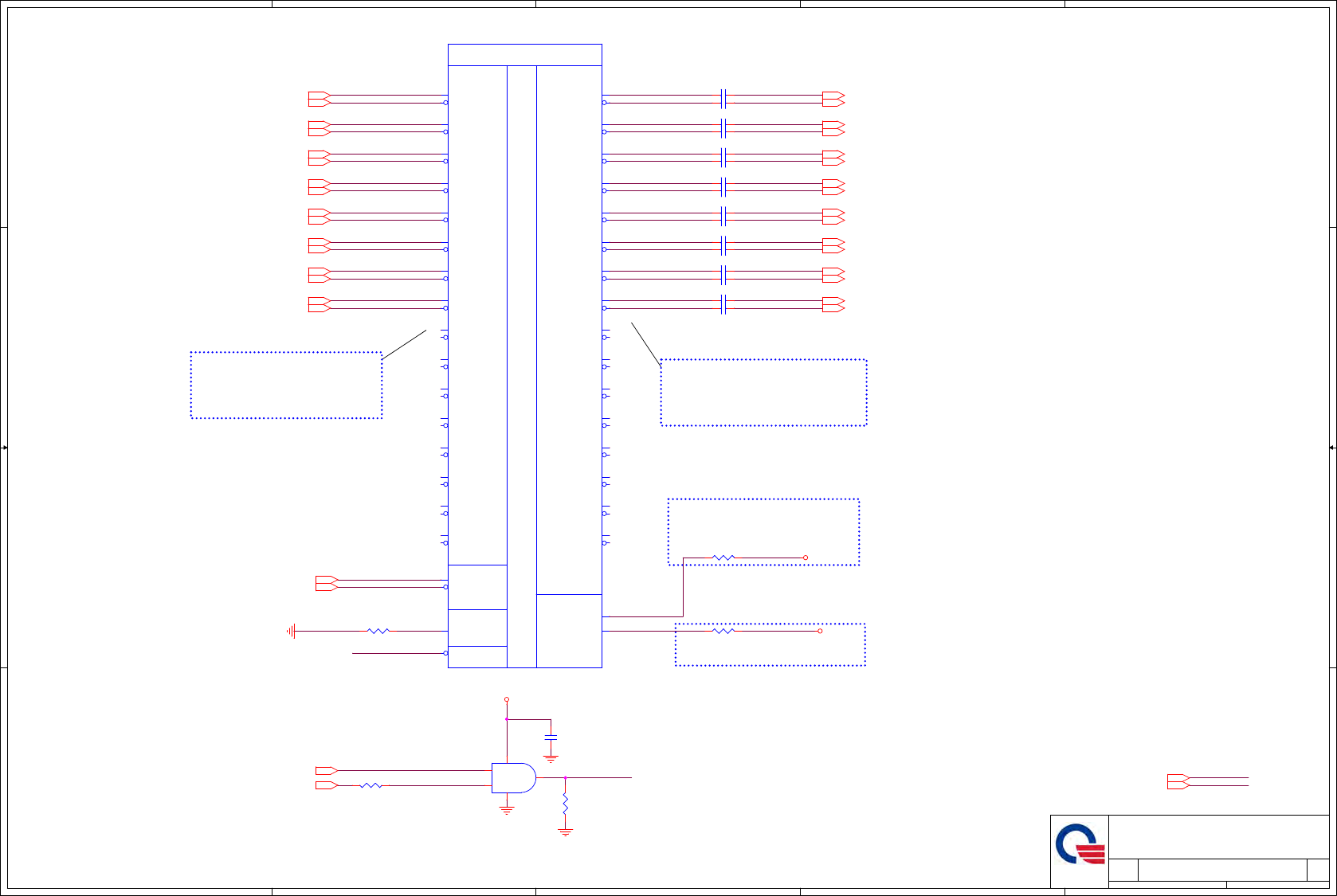Click the company logo in the title block
This screenshot has width=1337, height=896.
(1080, 844)
